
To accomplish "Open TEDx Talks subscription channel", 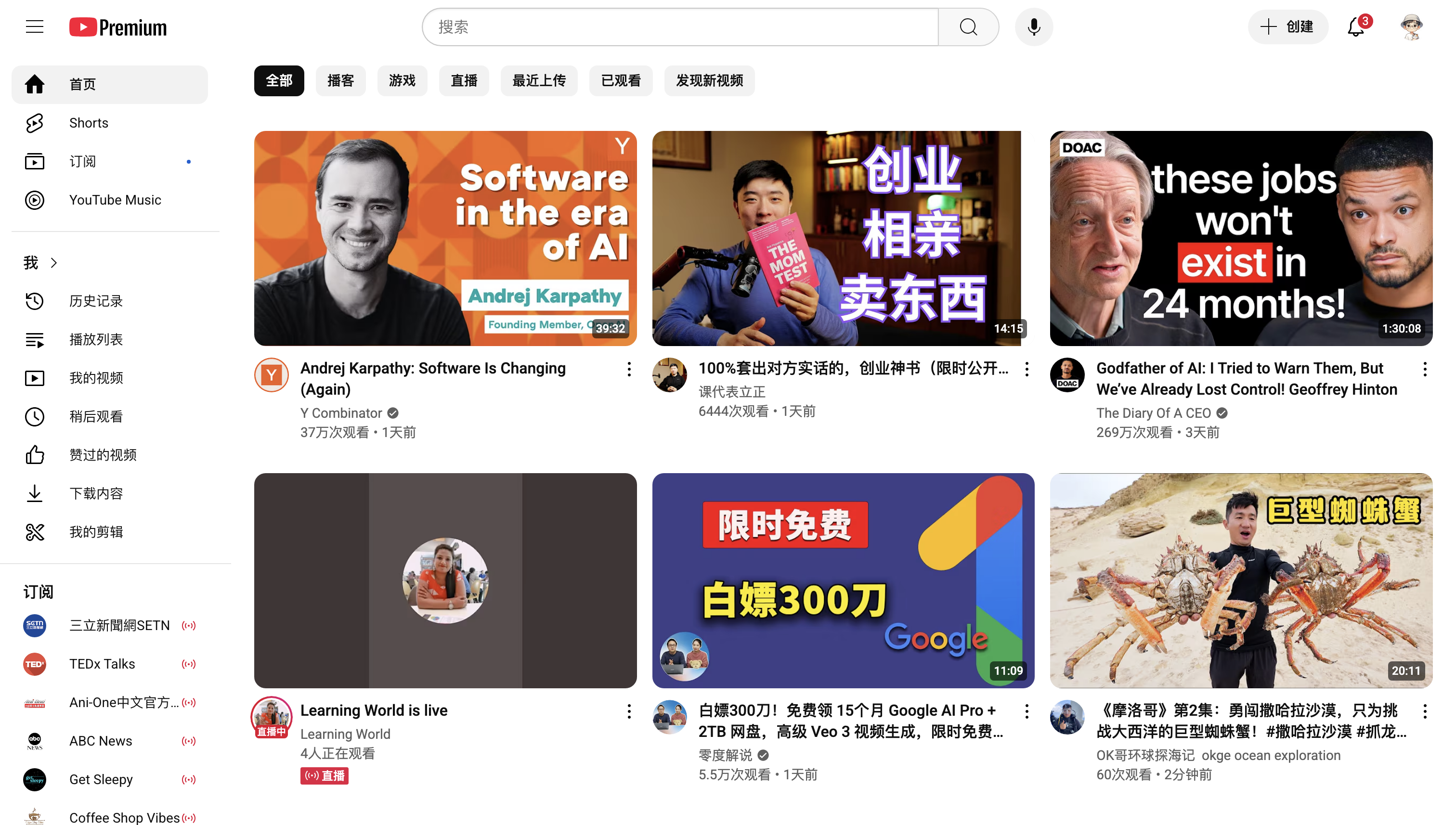I will [109, 664].
